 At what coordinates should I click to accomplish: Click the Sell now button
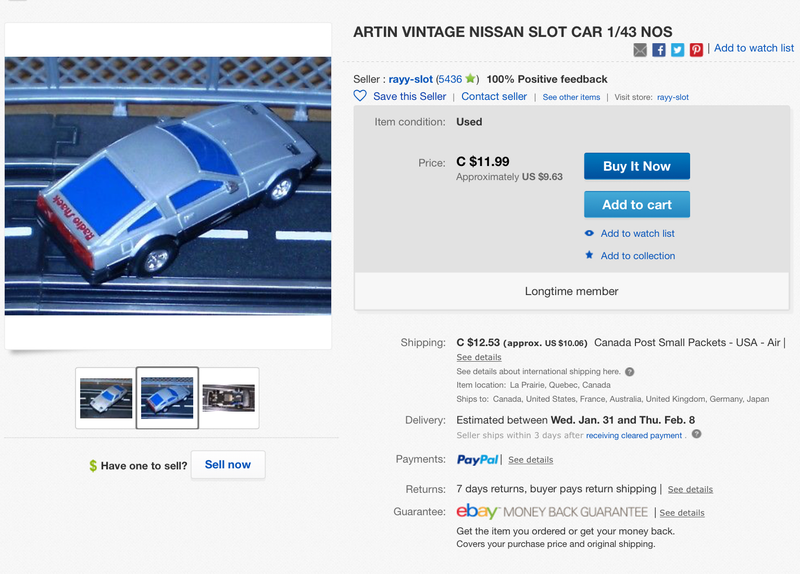tap(228, 465)
